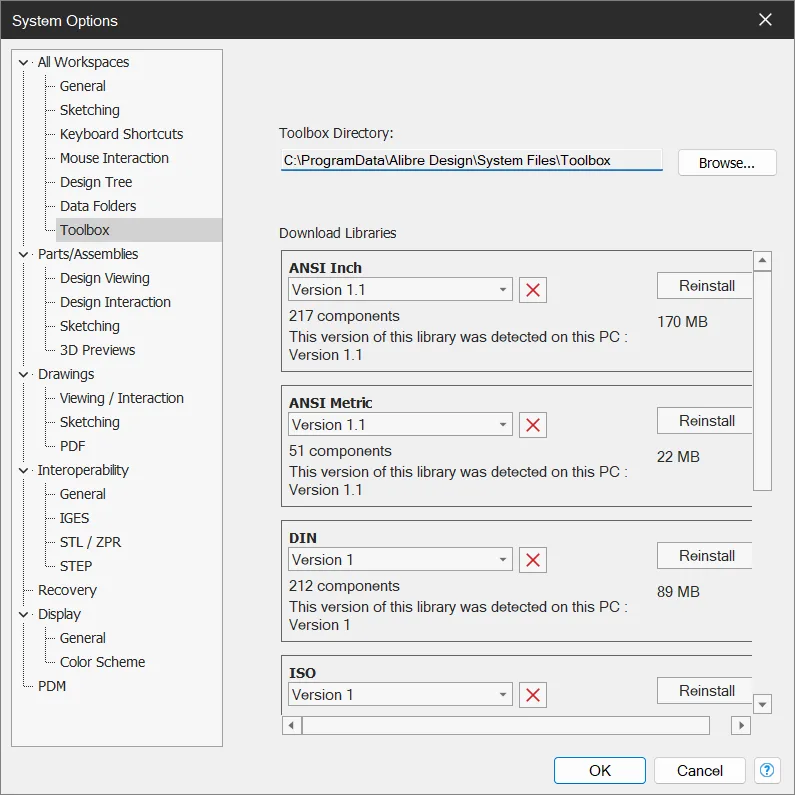
Task: Reinstall the DIN library
Action: [705, 556]
